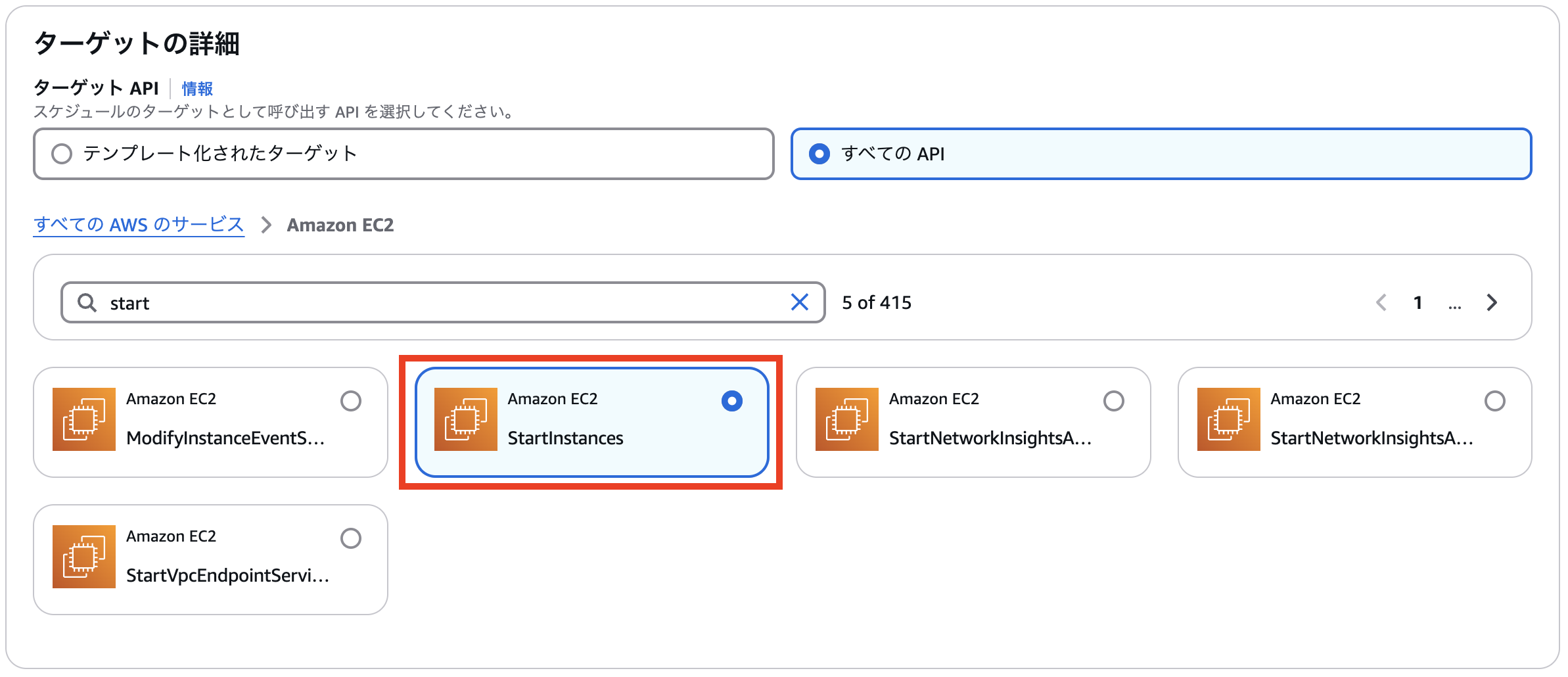Open the すべての AWS のサービス breadcrumb link
This screenshot has width=1568, height=677.
(x=139, y=225)
